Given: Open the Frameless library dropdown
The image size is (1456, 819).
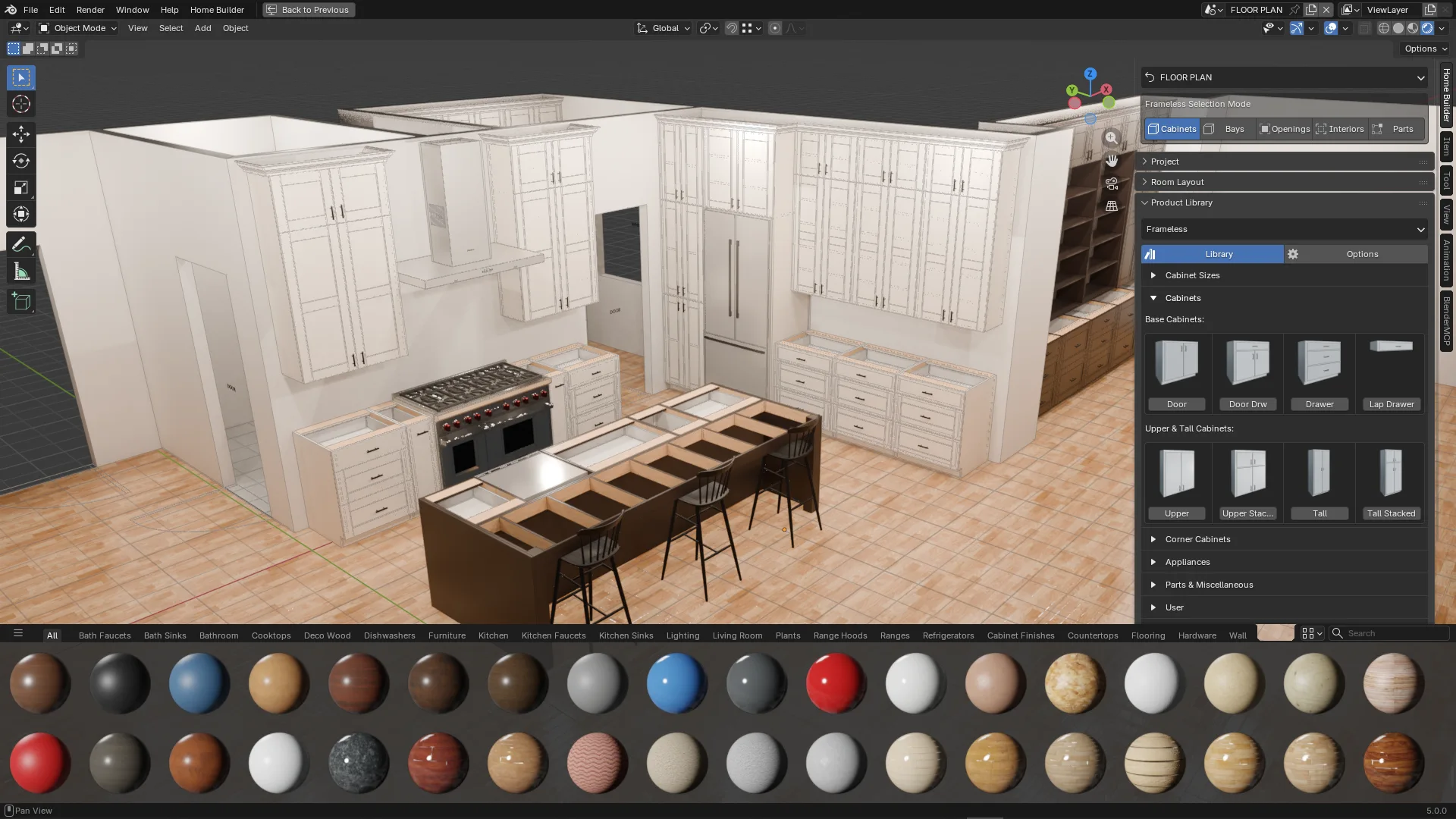Looking at the screenshot, I should click(x=1284, y=229).
